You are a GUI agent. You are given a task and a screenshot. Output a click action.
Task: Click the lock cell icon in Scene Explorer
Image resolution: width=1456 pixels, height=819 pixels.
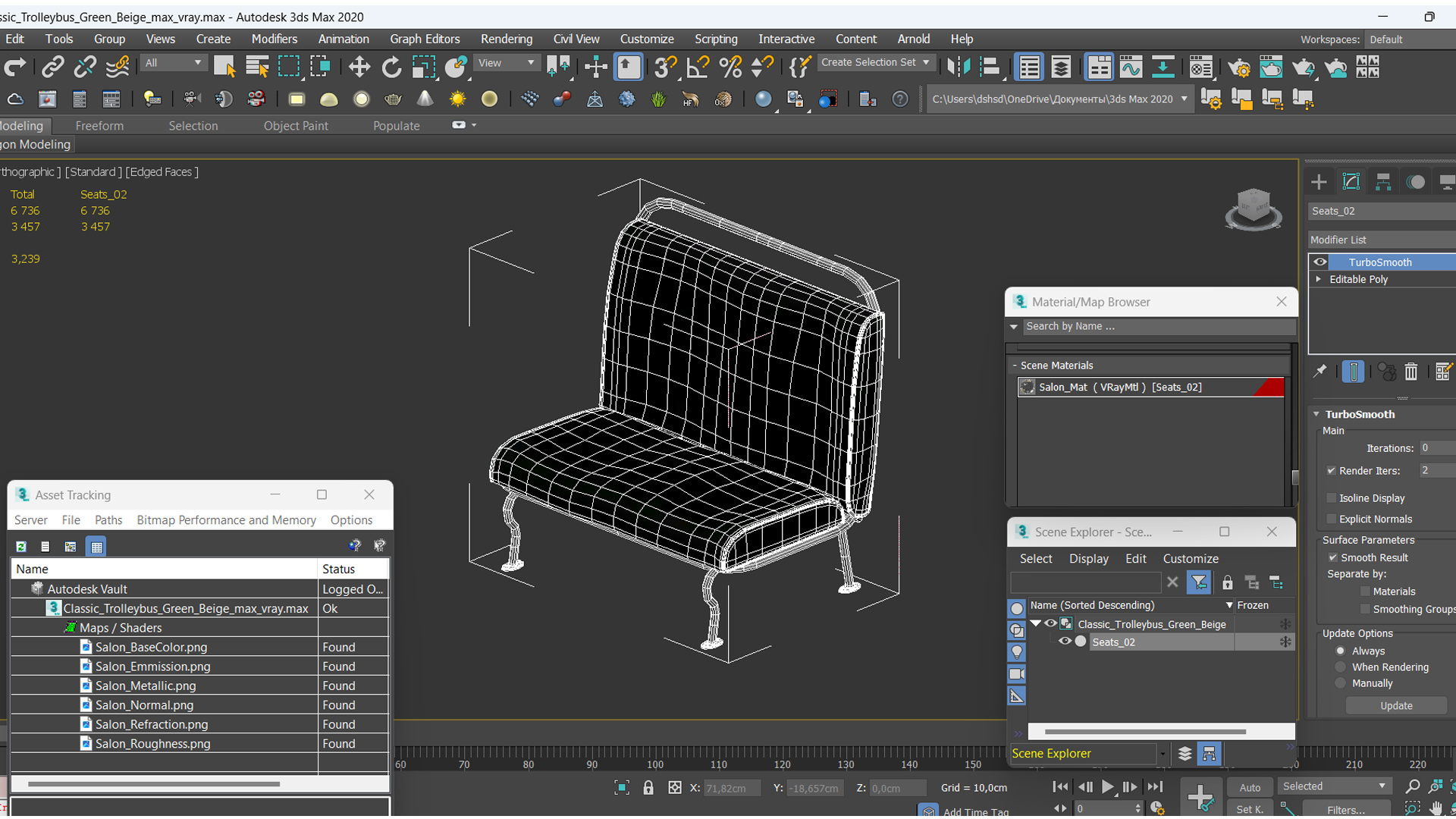pyautogui.click(x=1227, y=582)
